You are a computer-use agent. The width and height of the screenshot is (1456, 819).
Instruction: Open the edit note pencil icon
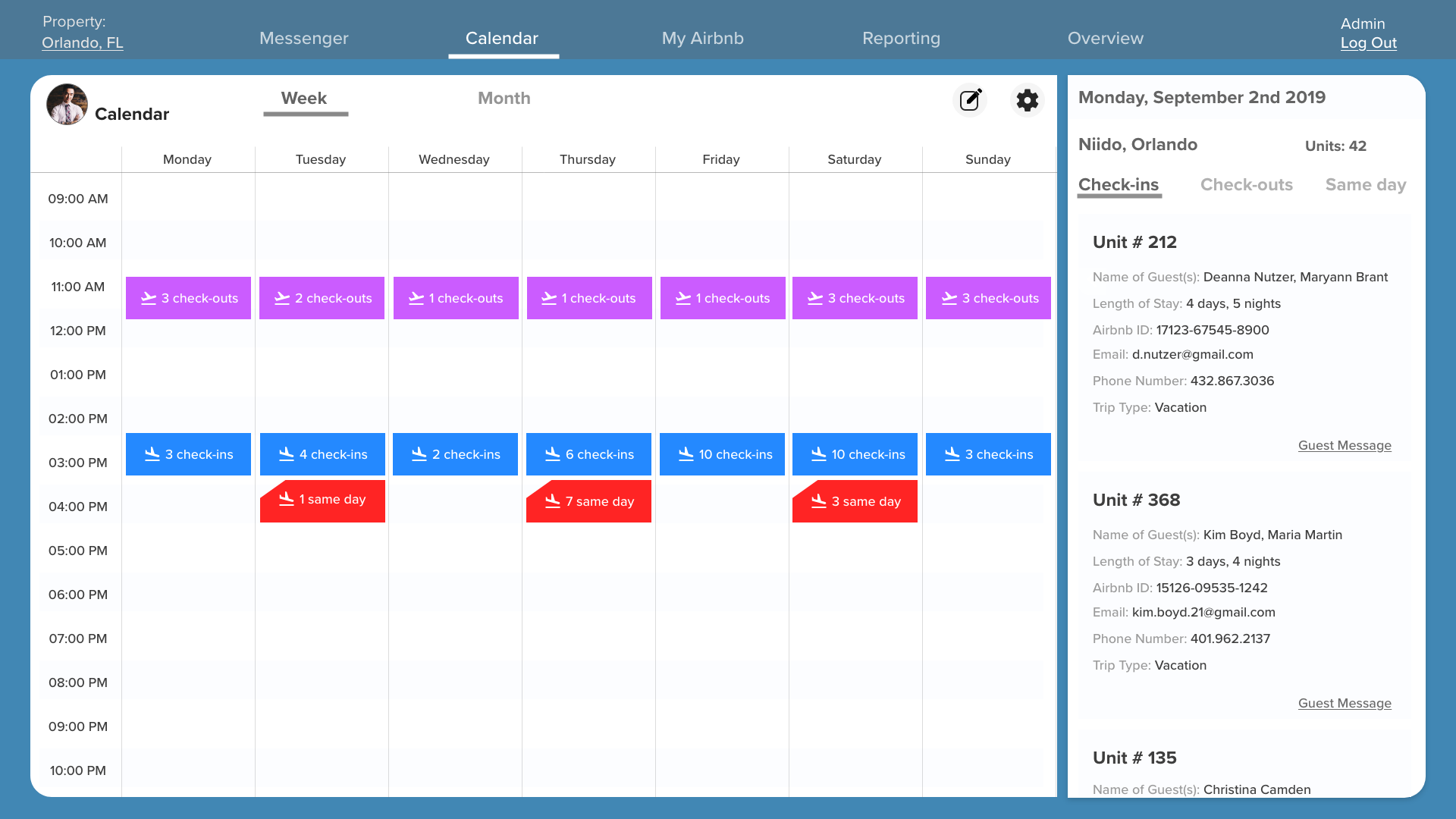pos(970,100)
